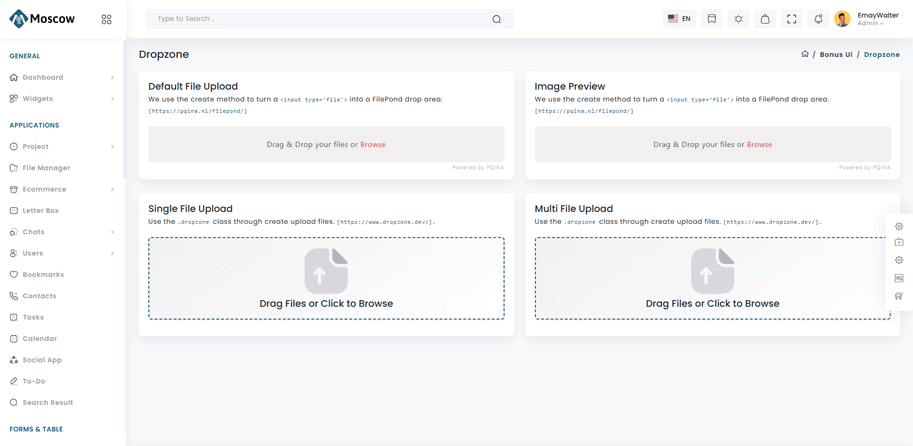Click the Ecommerce icon in sidebar

click(14, 189)
